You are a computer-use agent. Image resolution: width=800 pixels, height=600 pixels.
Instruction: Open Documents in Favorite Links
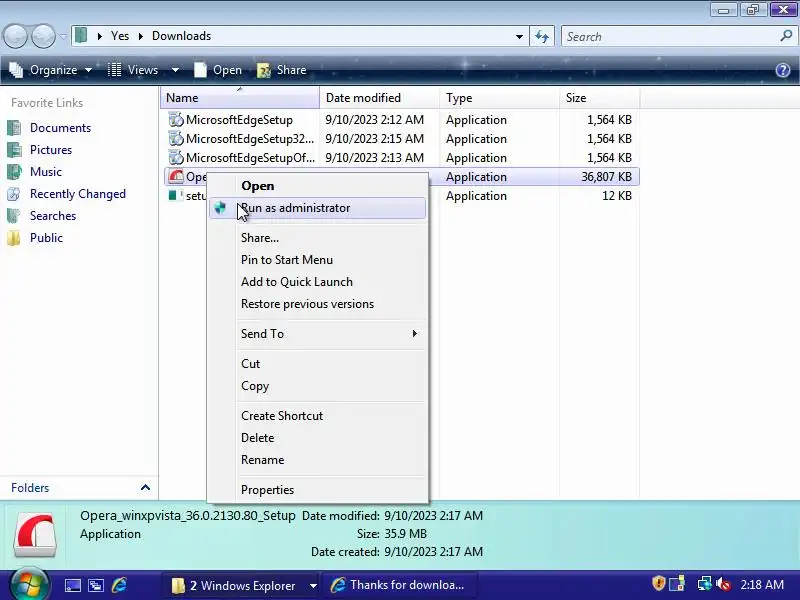60,128
